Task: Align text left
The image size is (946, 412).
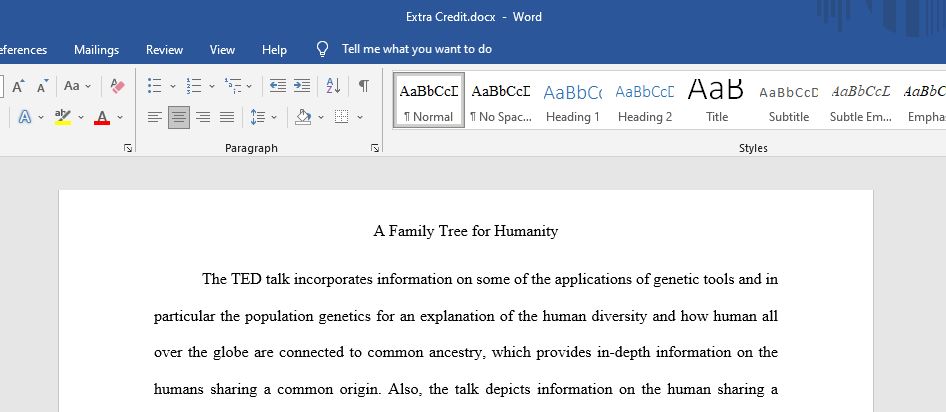Action: (x=154, y=117)
